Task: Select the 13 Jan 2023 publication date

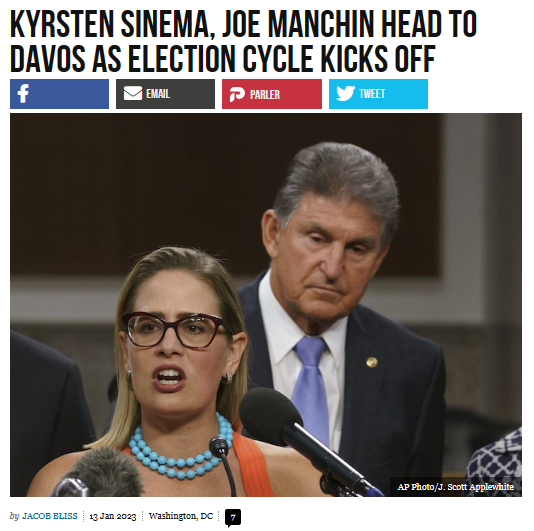Action: [113, 516]
